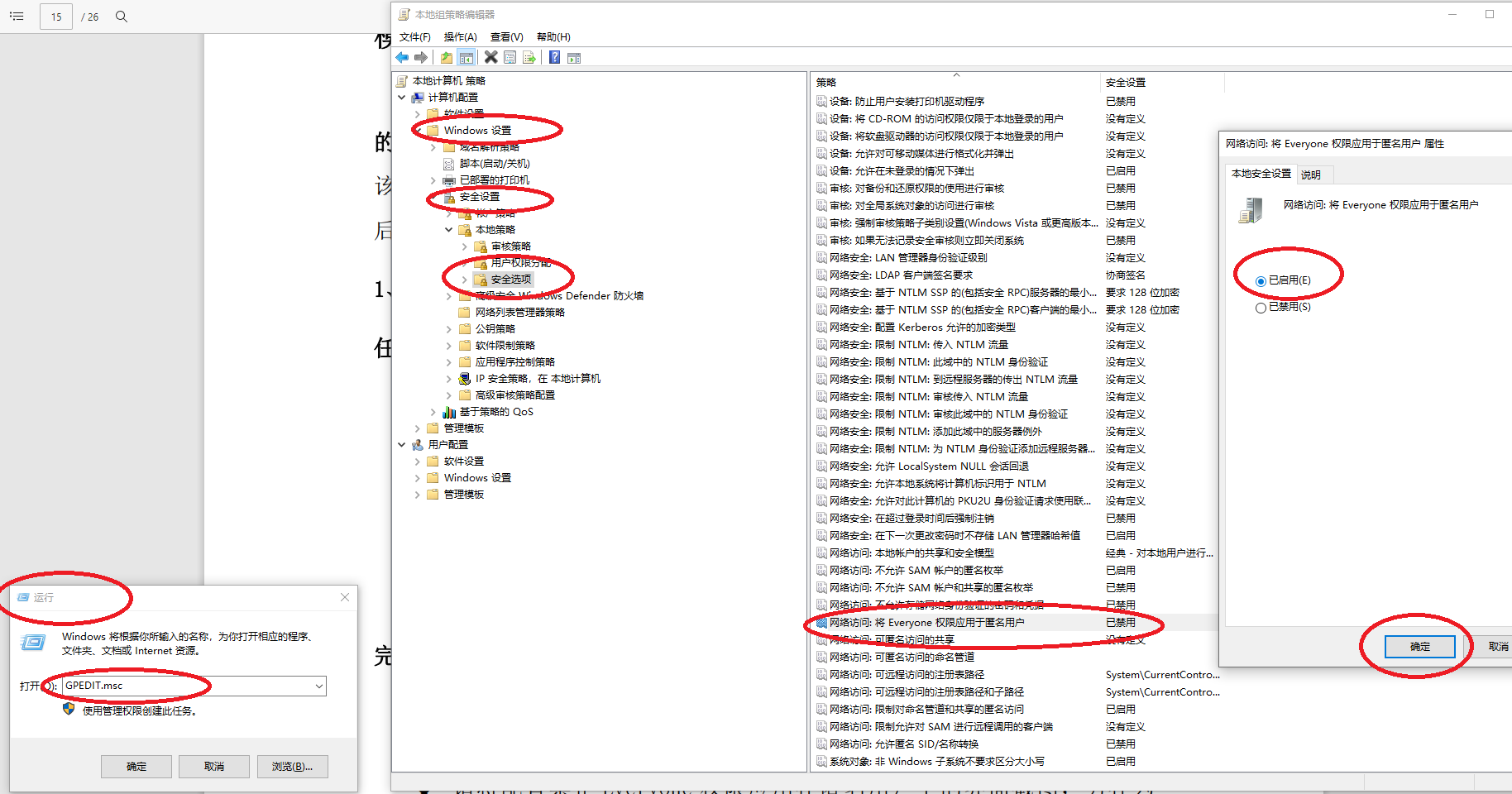Select 网络列表管理器策略 in the tree
The height and width of the screenshot is (794, 1512).
click(x=520, y=313)
